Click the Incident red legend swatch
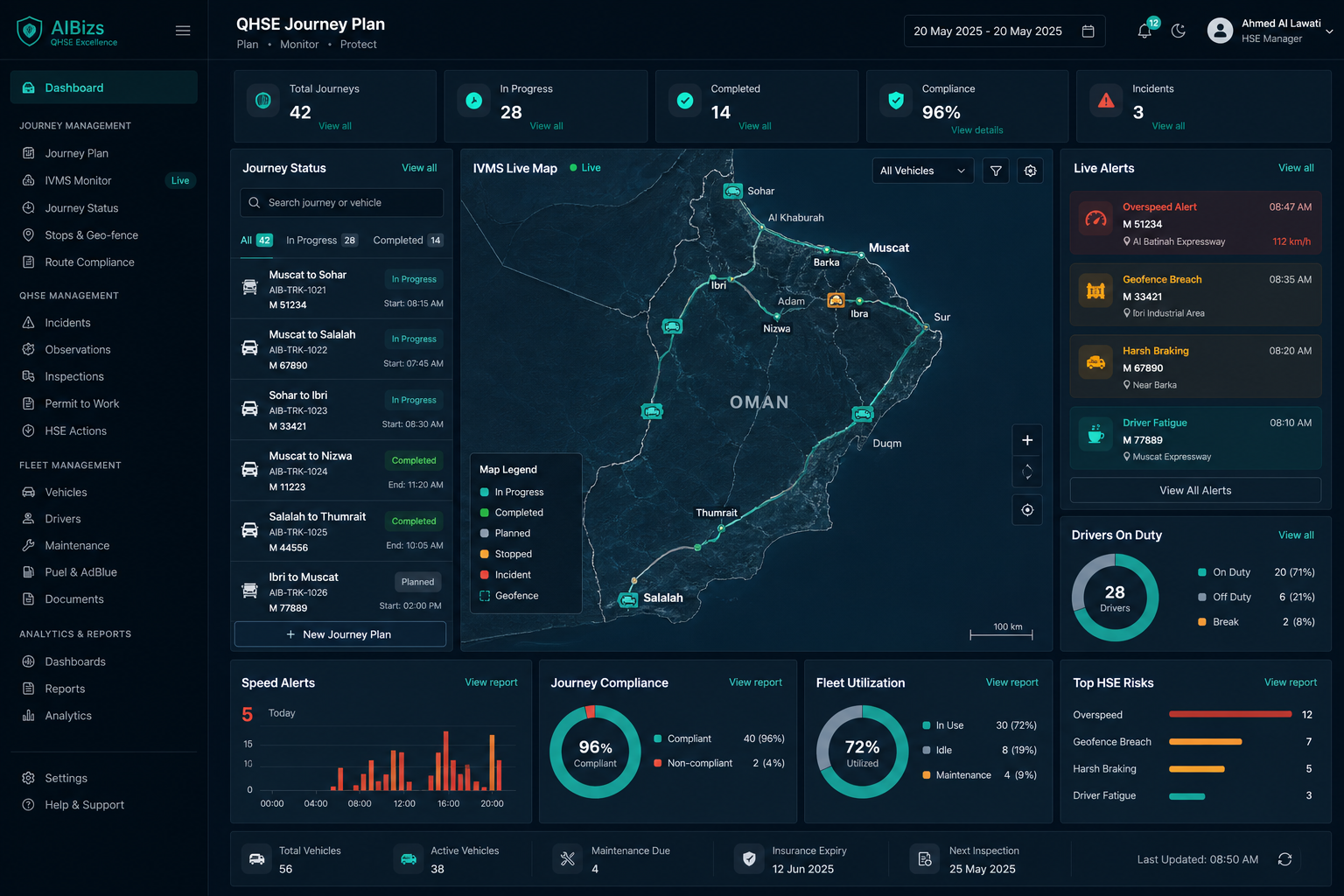 pyautogui.click(x=485, y=575)
